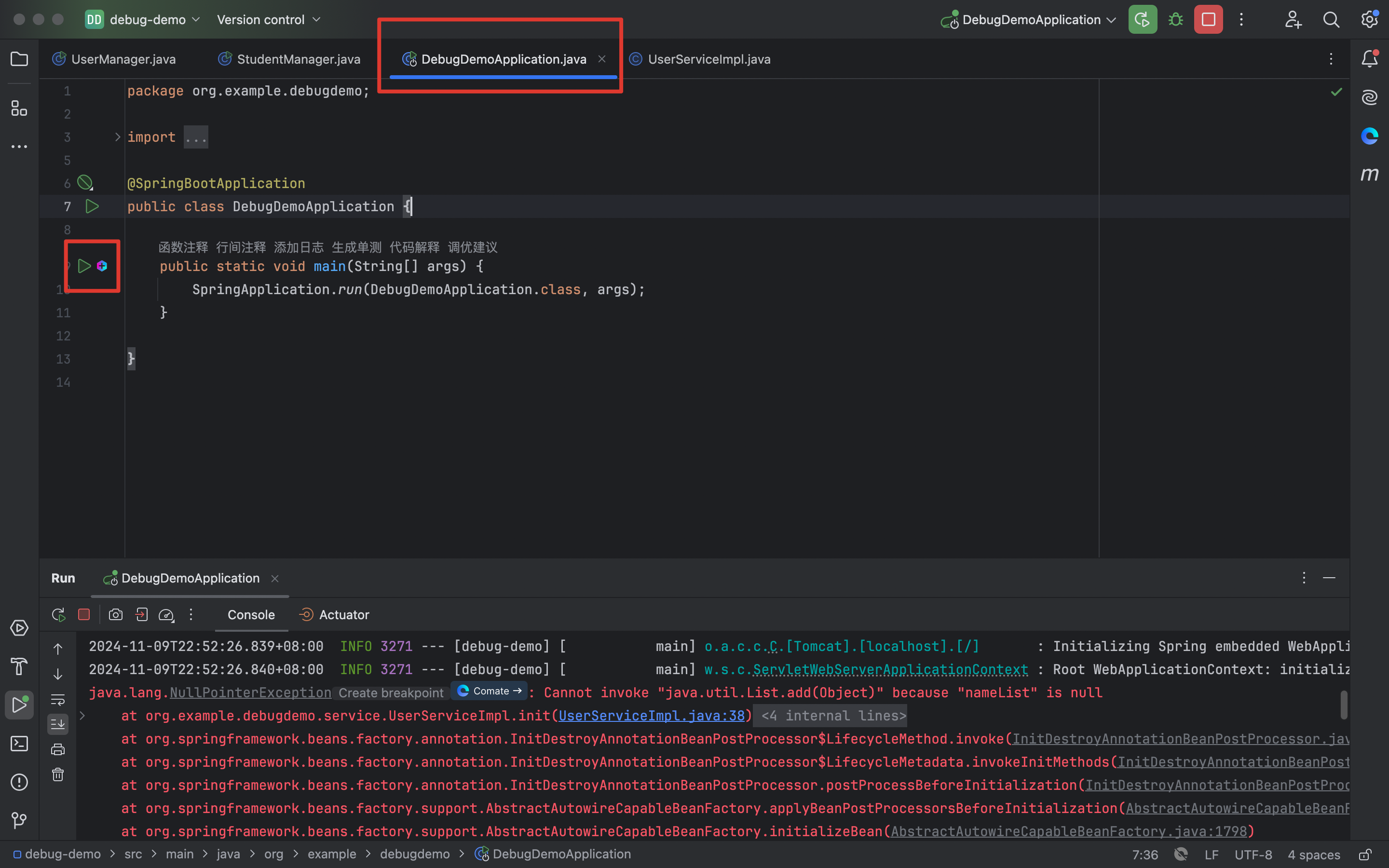Jump down the stack trace arrow
Screen dimensions: 1389x868
point(58,674)
